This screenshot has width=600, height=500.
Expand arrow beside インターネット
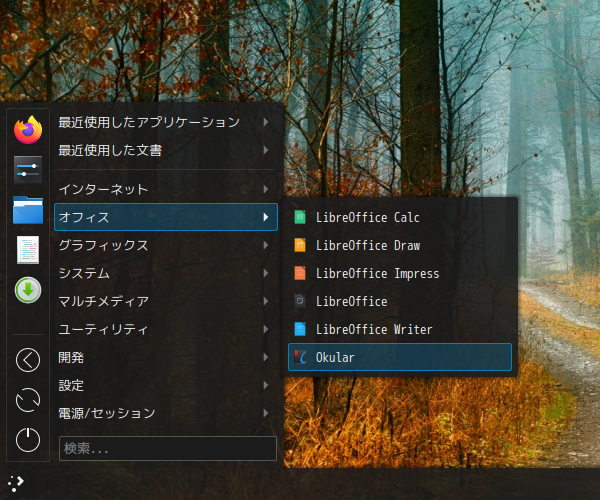(x=266, y=189)
